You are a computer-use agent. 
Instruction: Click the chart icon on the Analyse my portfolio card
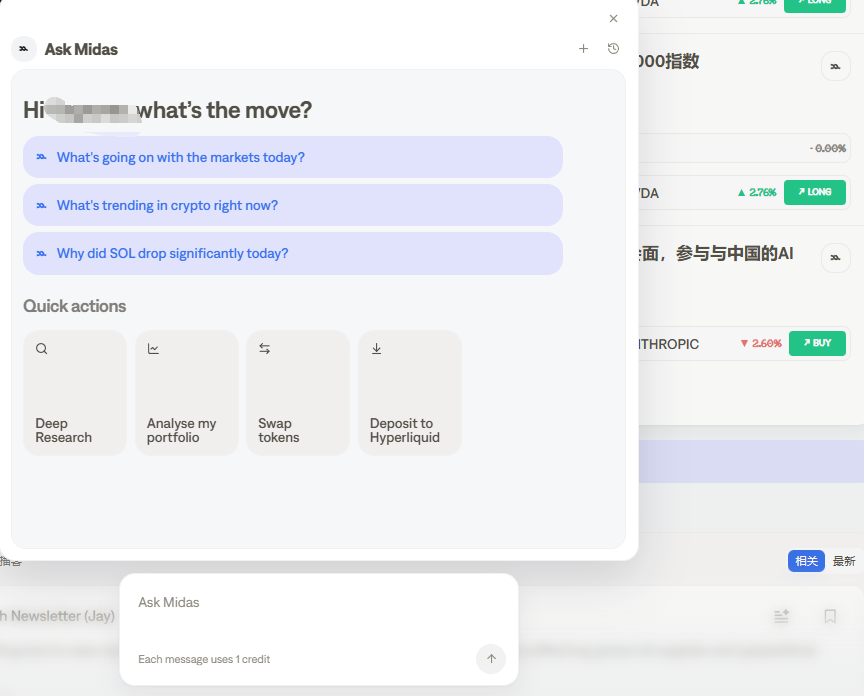point(153,349)
